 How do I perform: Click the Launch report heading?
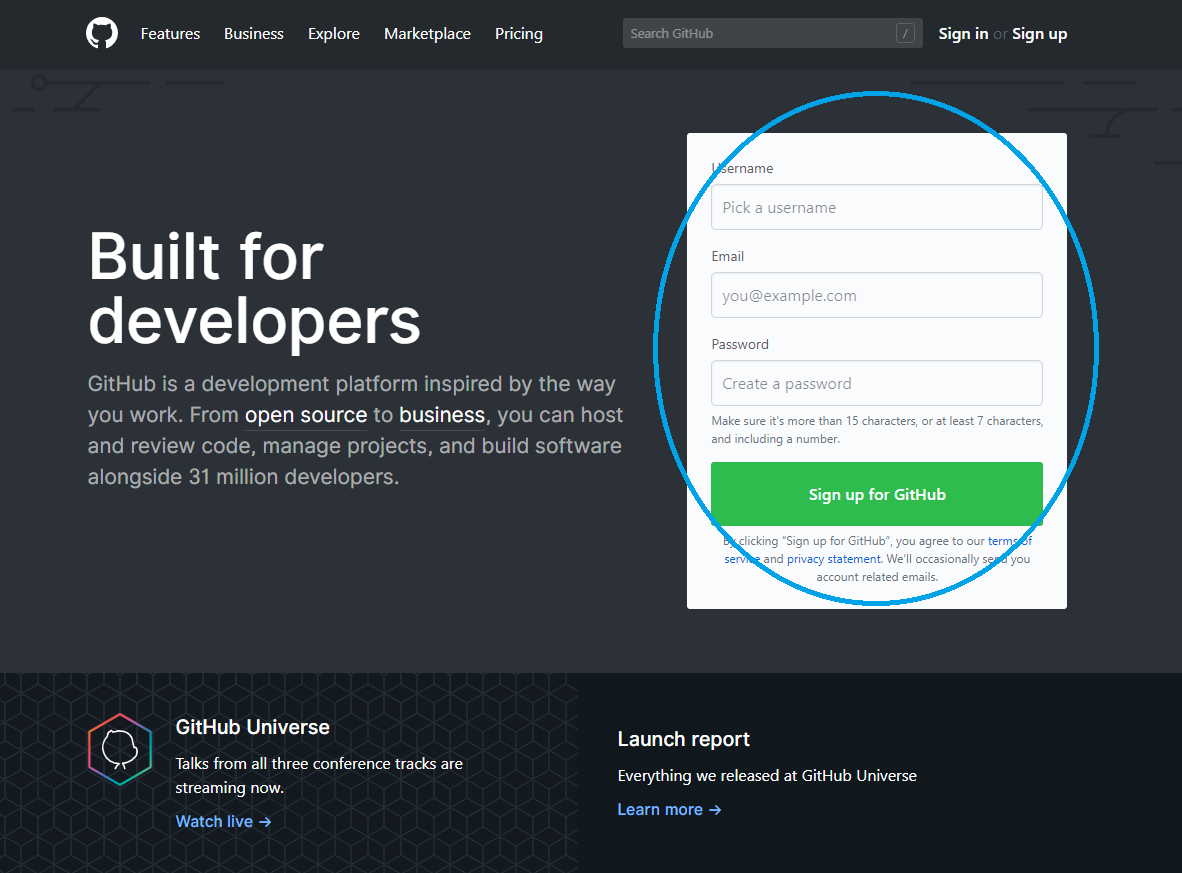tap(684, 739)
